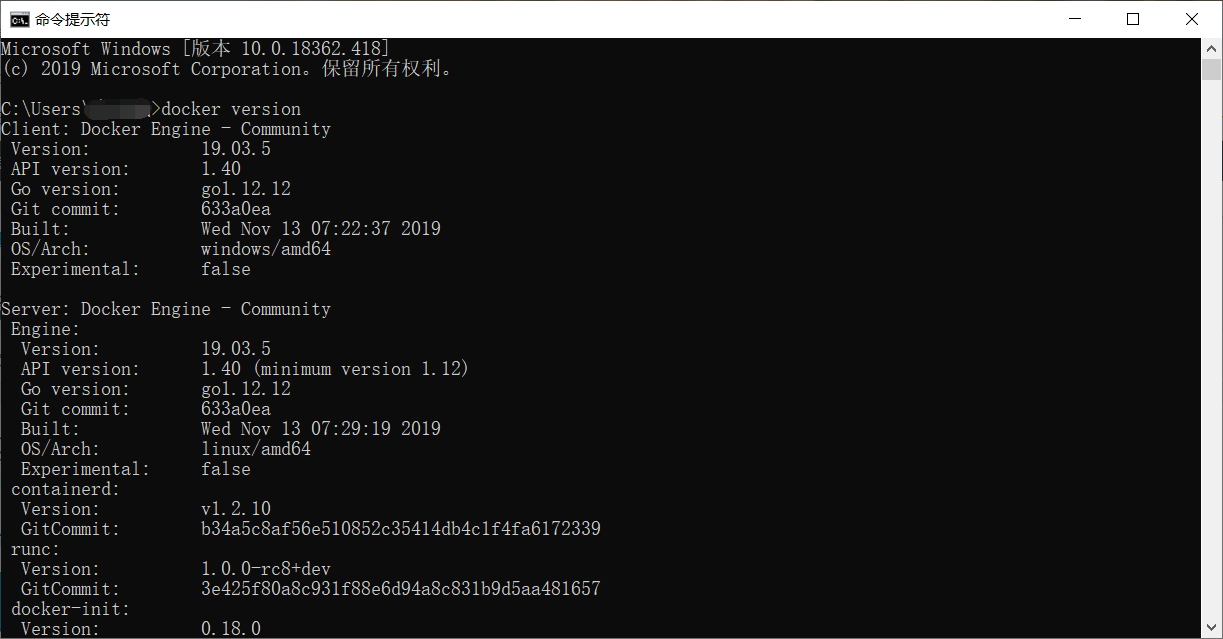Click the docker-init version '0.18.0'
The width and height of the screenshot is (1223, 639).
(231, 629)
